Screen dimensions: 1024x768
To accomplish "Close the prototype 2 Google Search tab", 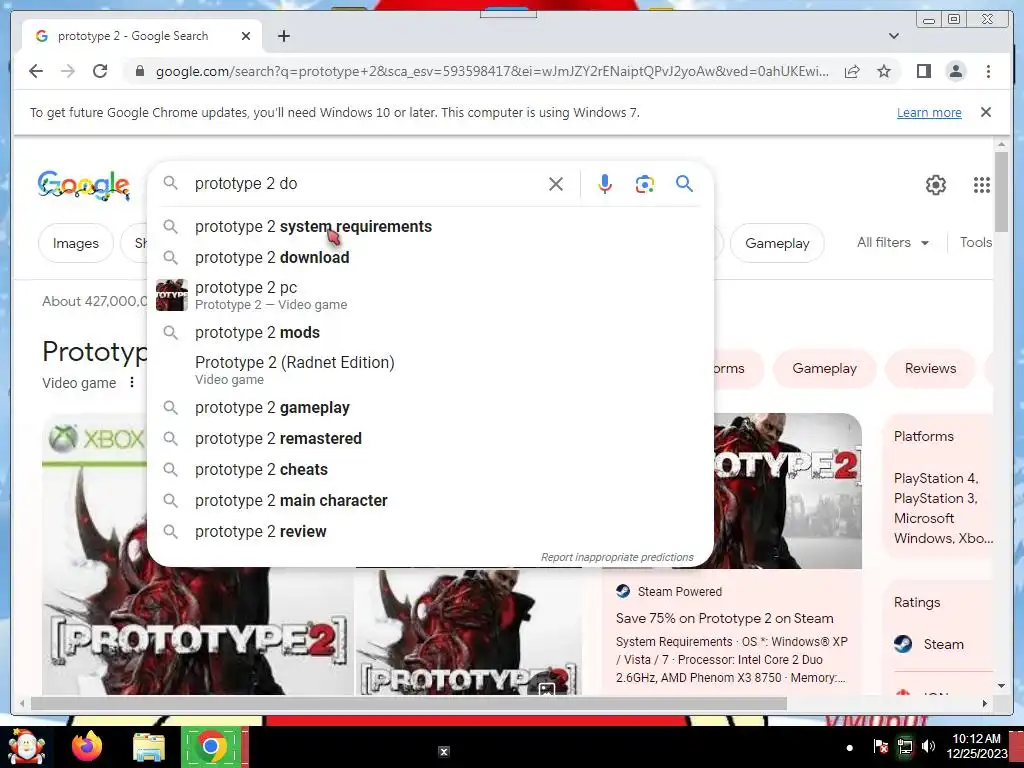I will click(x=246, y=36).
